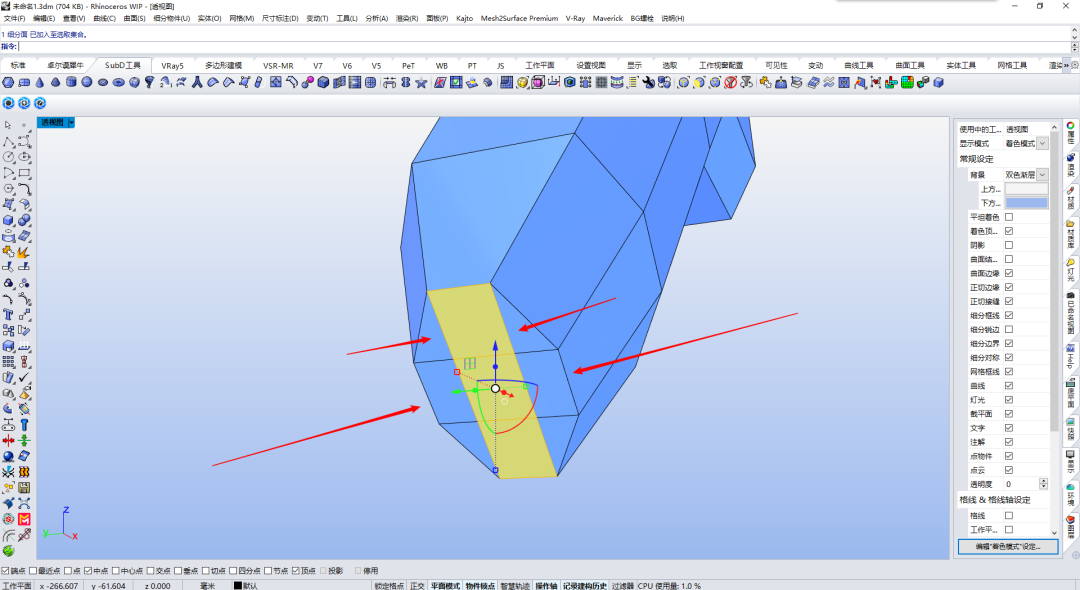1080x590 pixels.
Task: Select the SubD sphere primitive tool
Action: click(x=87, y=83)
